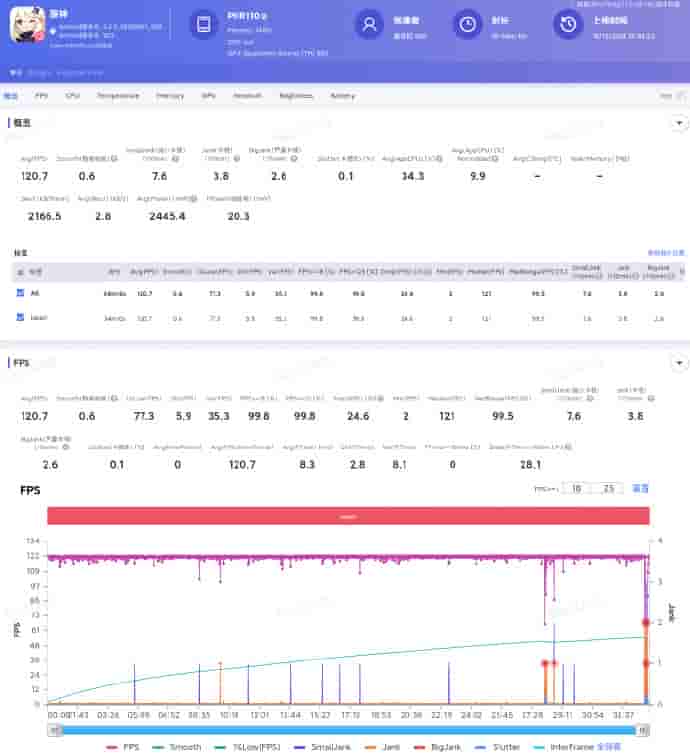Click the custom parameters link above table

pyautogui.click(x=666, y=253)
